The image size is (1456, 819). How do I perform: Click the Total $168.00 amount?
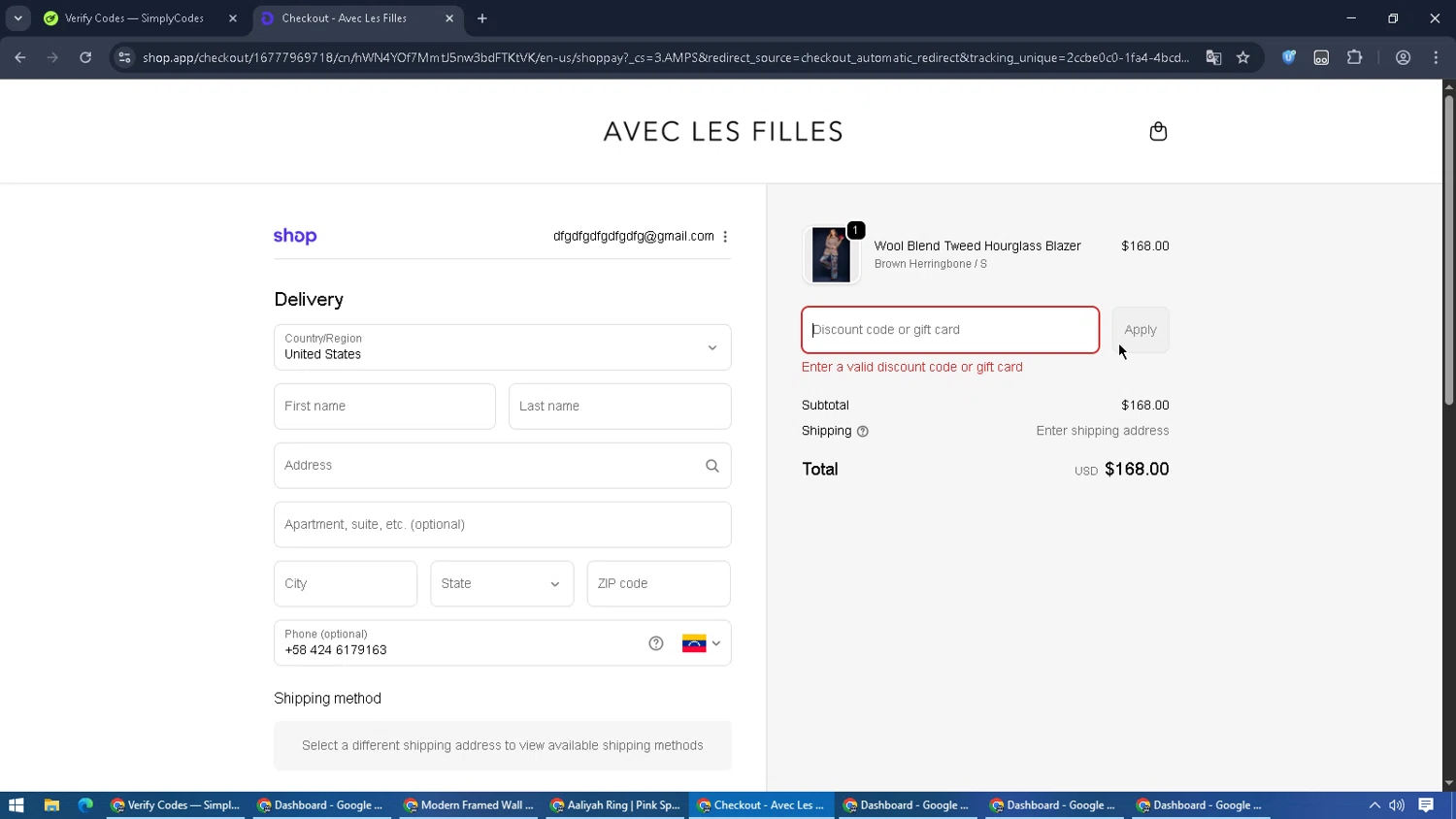1137,470
